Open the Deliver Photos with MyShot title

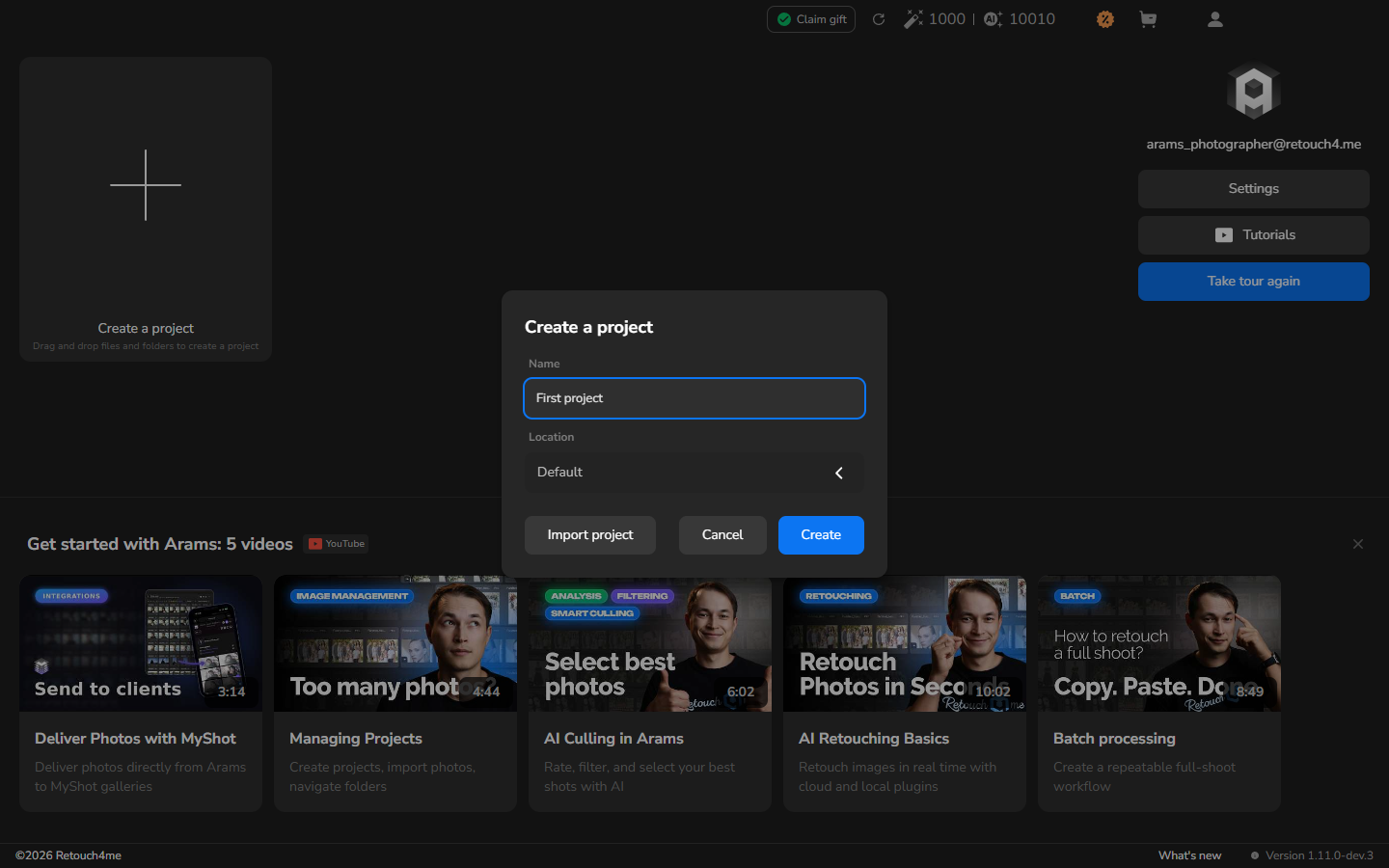tap(135, 739)
